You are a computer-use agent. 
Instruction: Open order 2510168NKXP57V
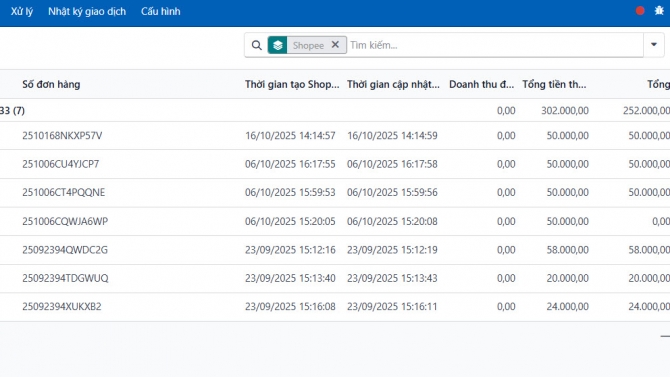pos(62,136)
